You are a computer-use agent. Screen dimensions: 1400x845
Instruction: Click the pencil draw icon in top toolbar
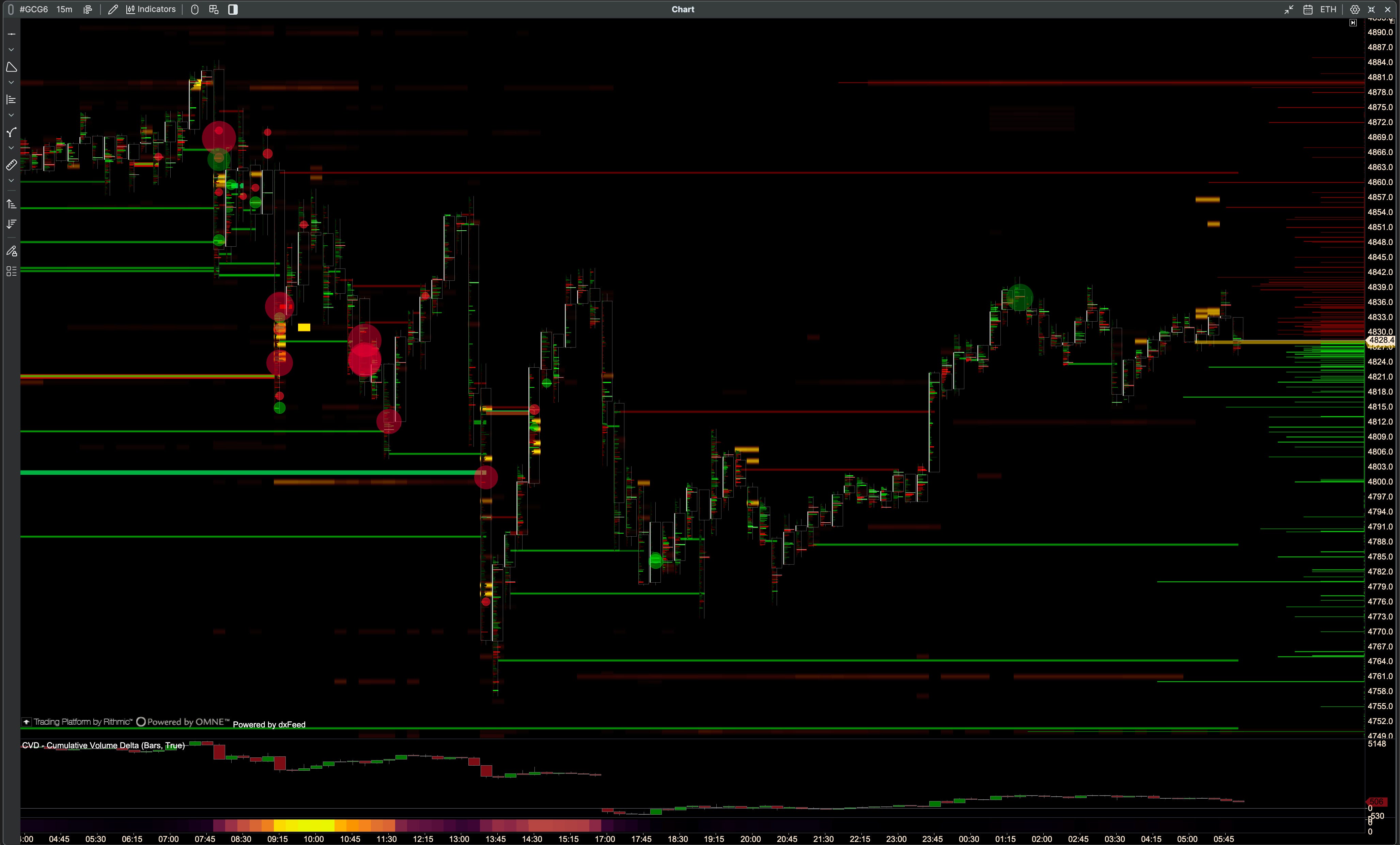point(112,9)
